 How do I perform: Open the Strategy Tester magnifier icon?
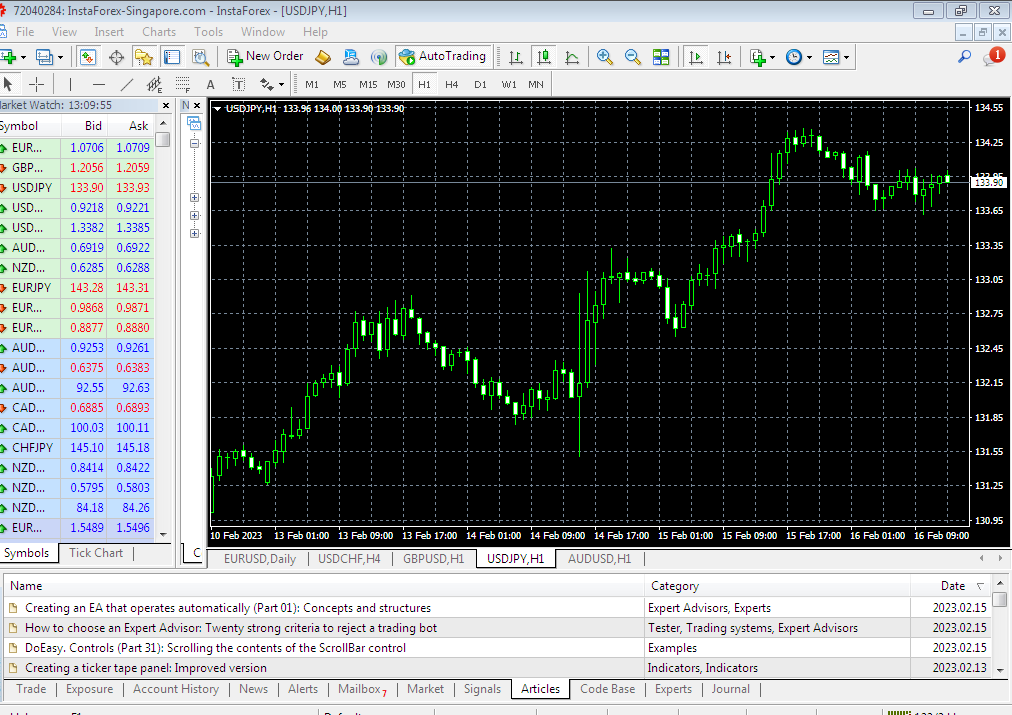(201, 57)
